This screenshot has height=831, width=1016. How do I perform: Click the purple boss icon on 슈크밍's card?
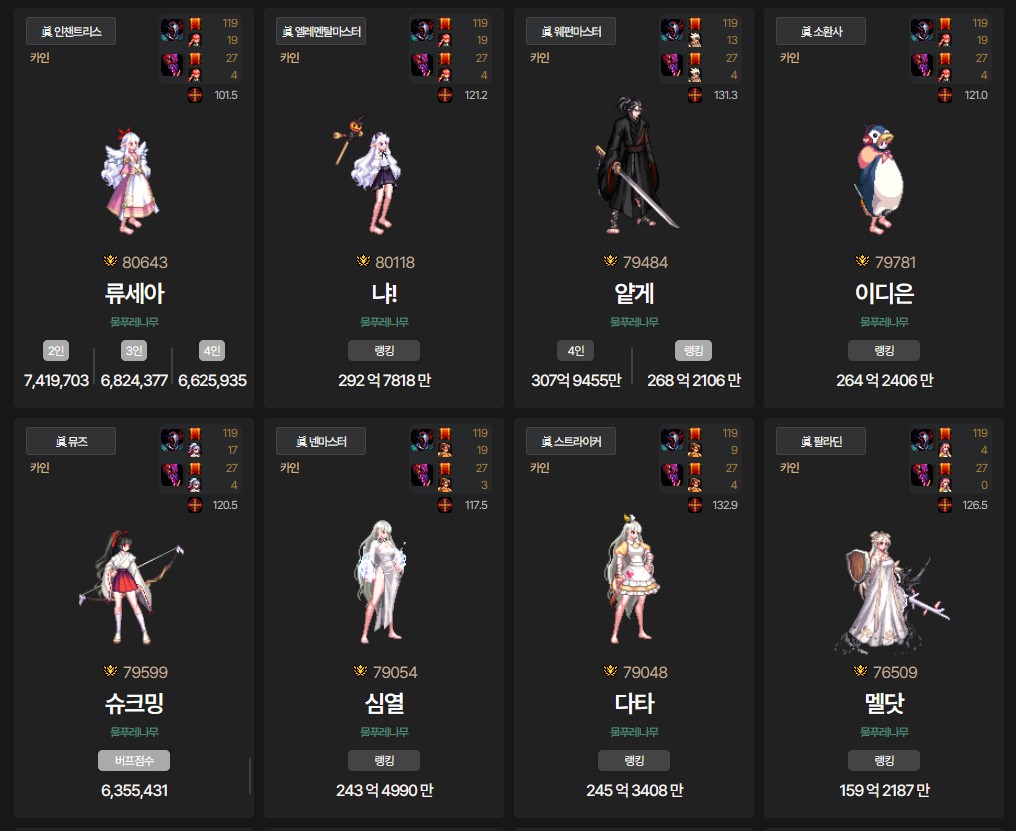(172, 475)
